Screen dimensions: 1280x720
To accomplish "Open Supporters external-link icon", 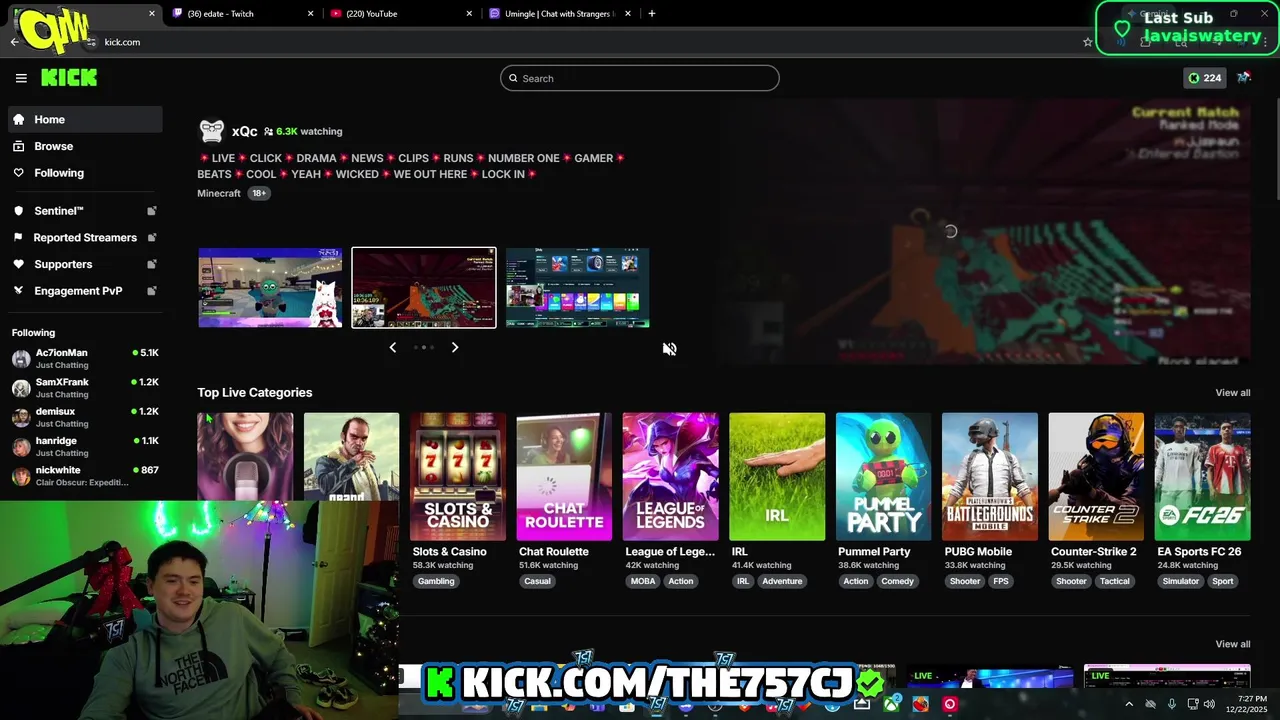I will [x=152, y=264].
